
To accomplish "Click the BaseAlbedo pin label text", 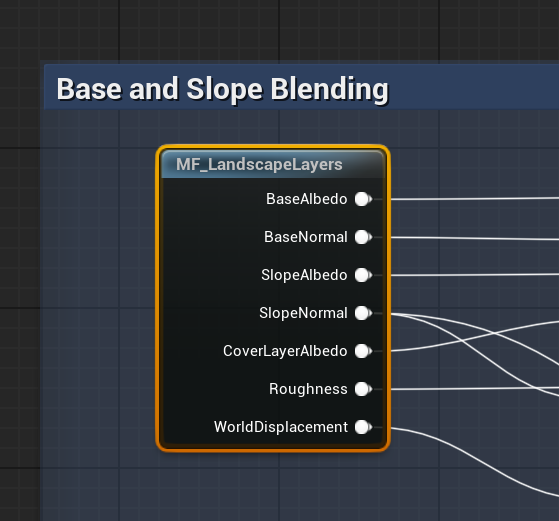I will [307, 199].
